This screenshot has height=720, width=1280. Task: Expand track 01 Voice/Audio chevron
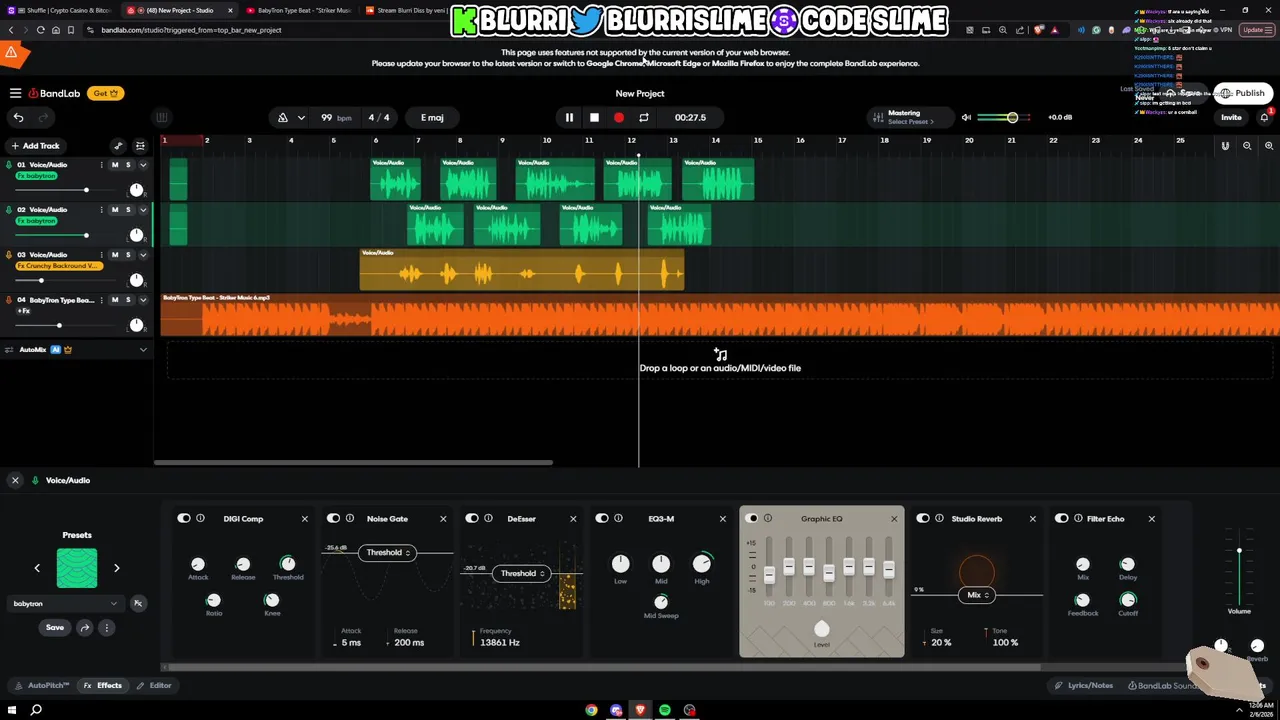tap(143, 165)
